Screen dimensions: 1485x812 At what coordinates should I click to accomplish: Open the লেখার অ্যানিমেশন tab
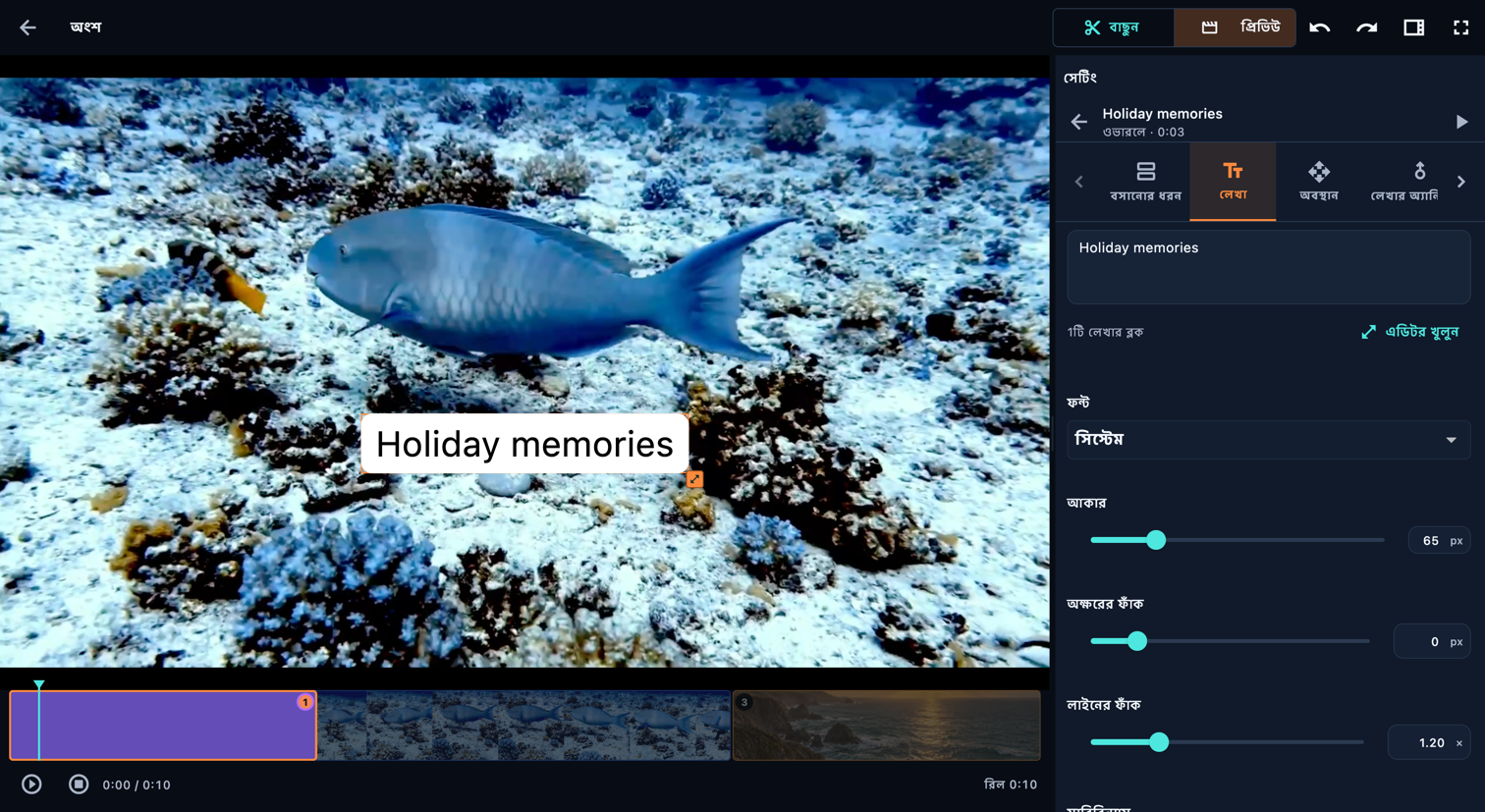click(1403, 182)
